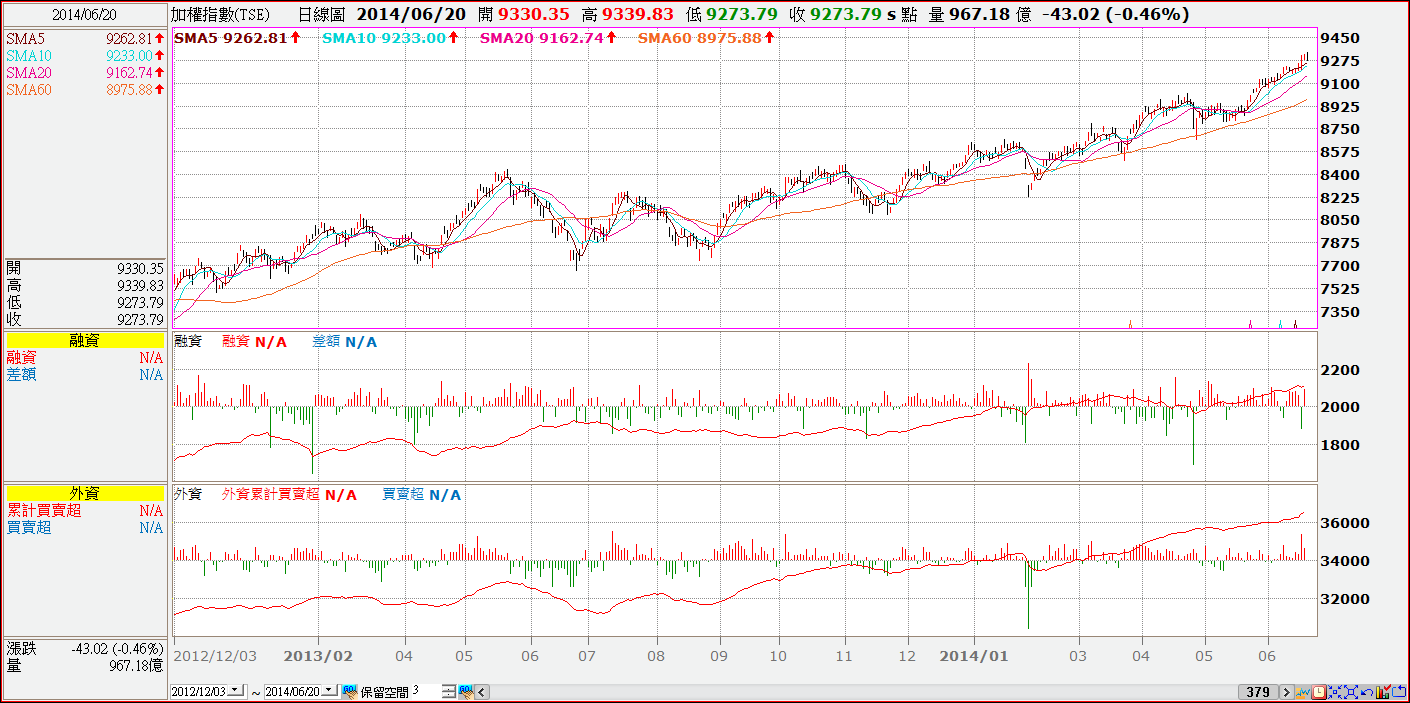Click the left arrow scroll button
1410x703 pixels.
click(x=482, y=692)
